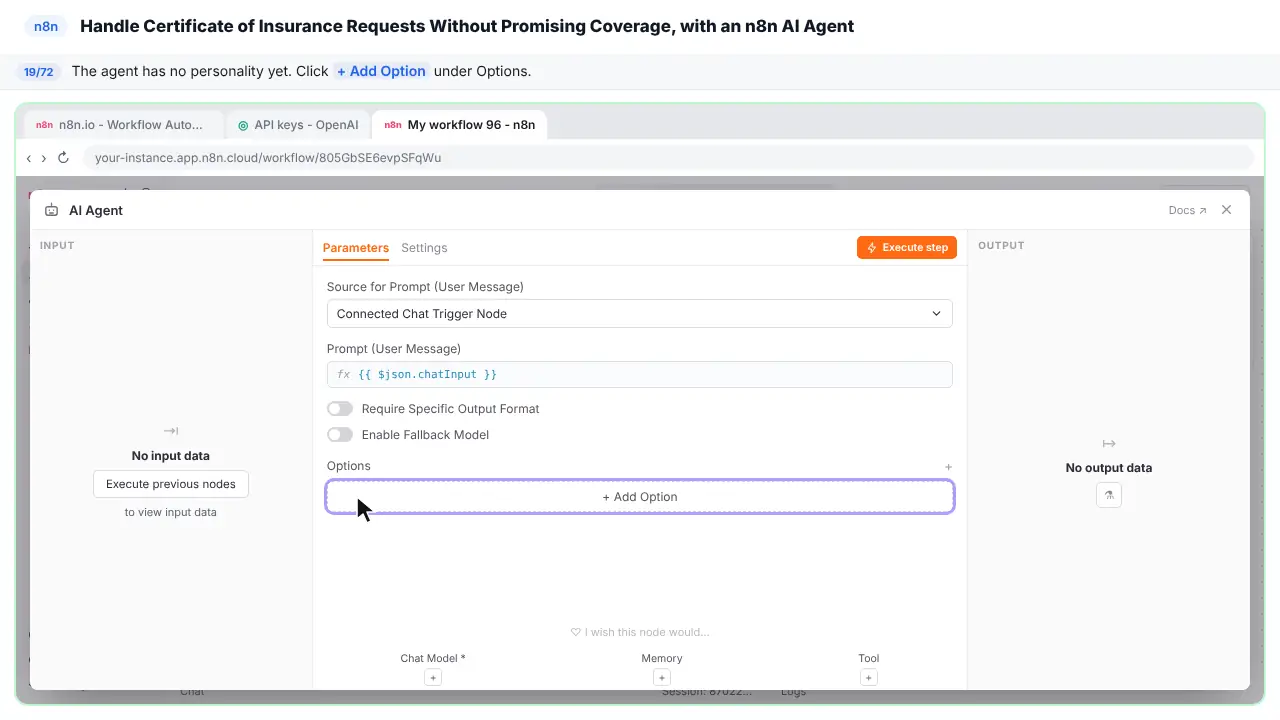
Task: Click the flask icon under No output data
Action: tap(1109, 495)
